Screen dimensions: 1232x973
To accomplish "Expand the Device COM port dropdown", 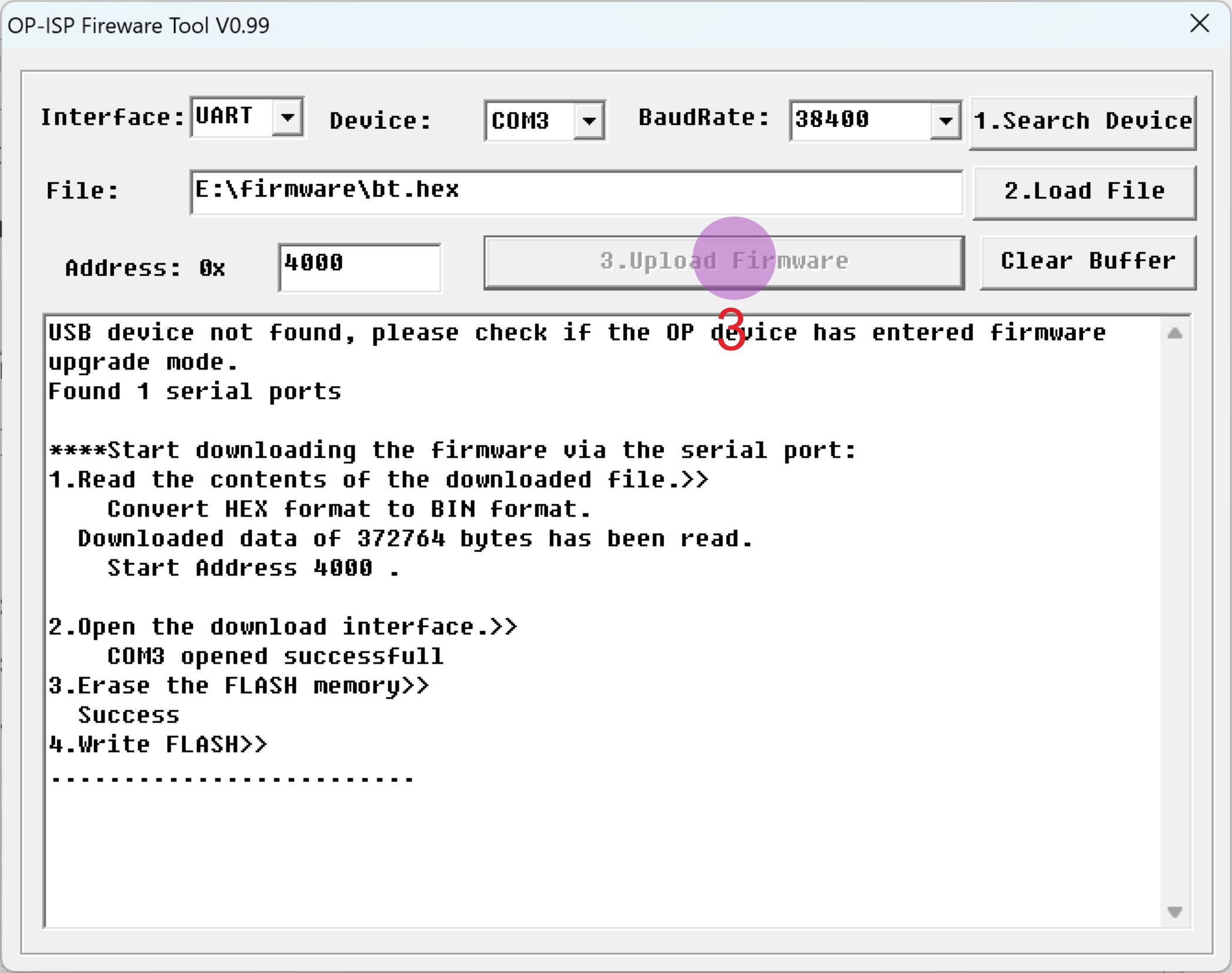I will coord(590,121).
